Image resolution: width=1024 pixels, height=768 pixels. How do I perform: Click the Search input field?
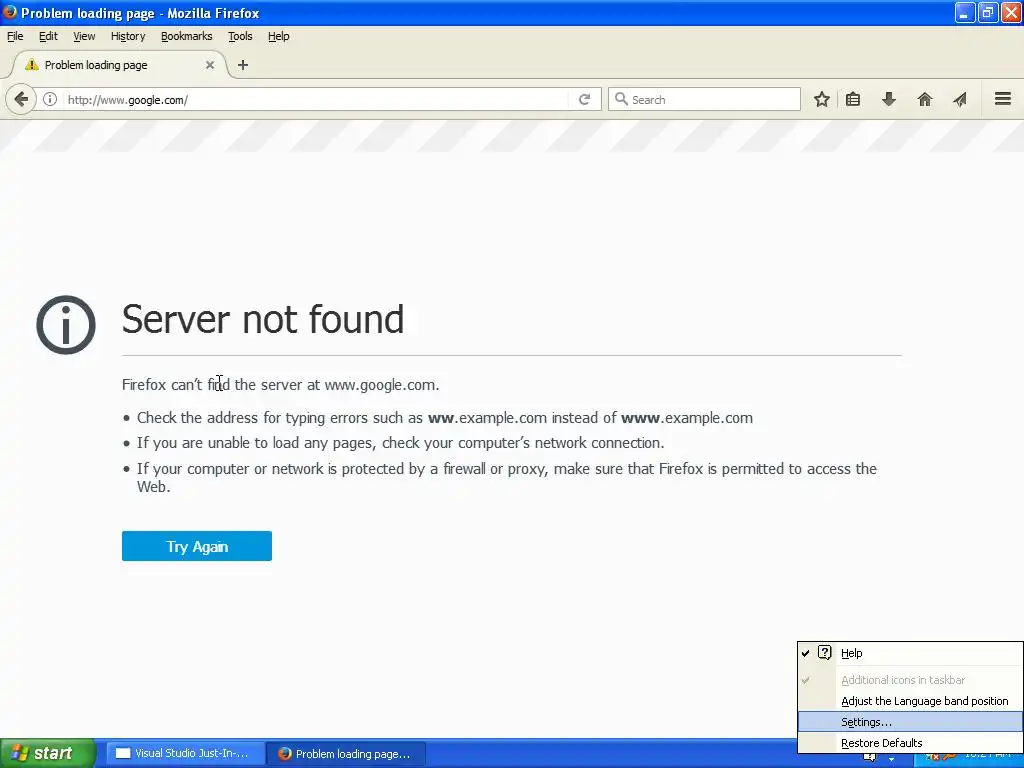tap(704, 99)
